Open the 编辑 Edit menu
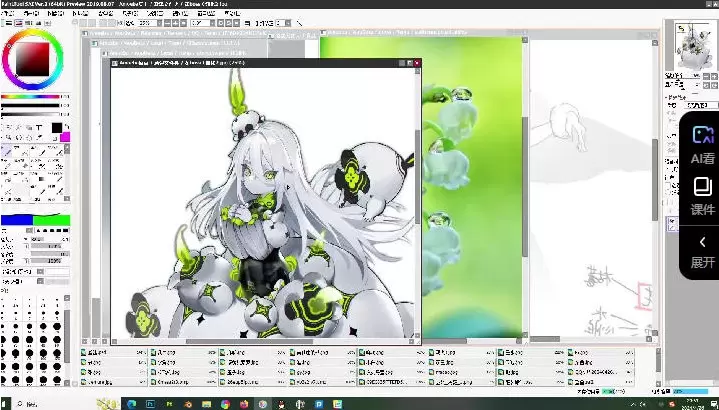Image resolution: width=719 pixels, height=410 pixels. [x=31, y=13]
